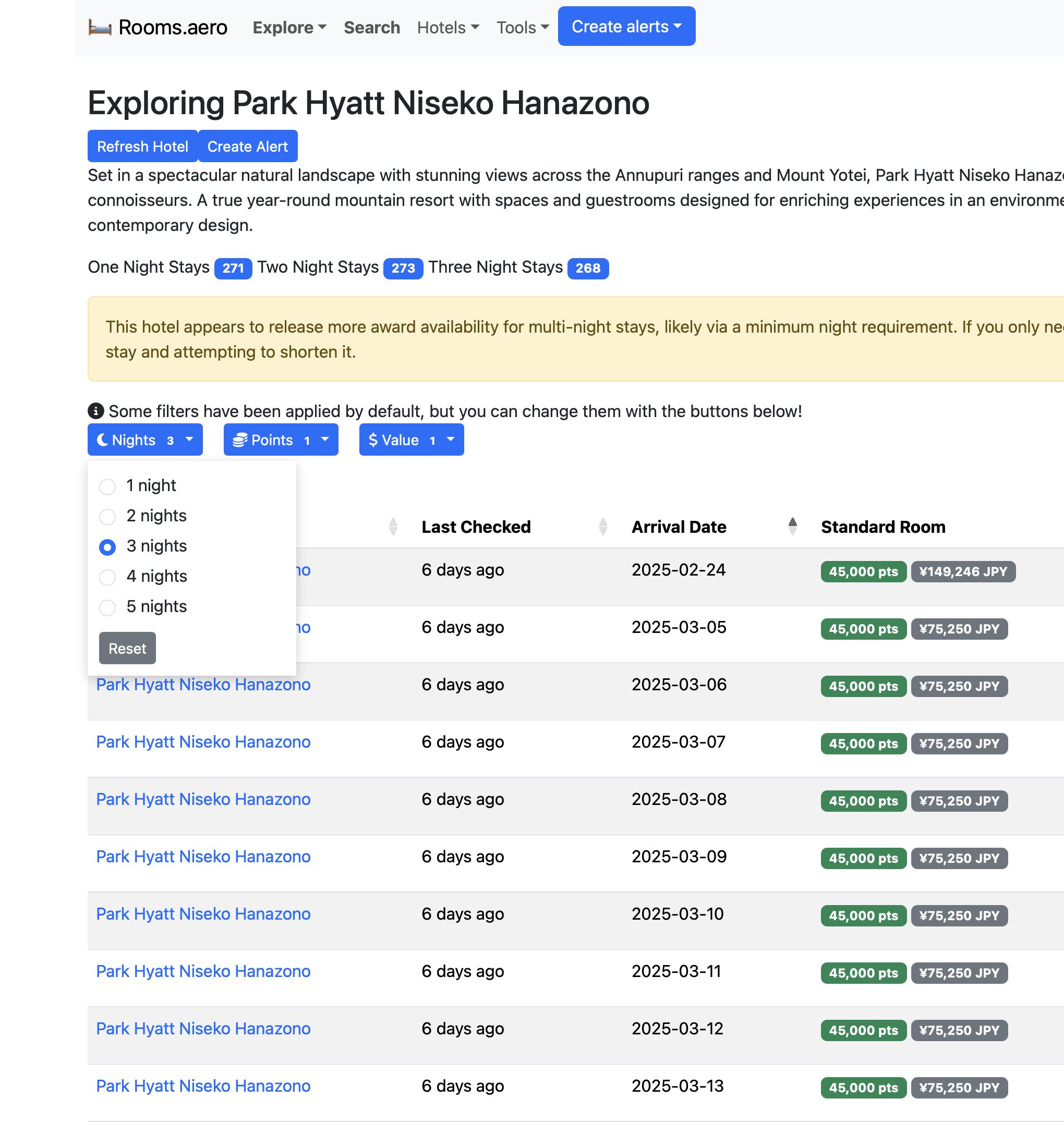Click the ¥75,250 JPY badge for 2025-03-07
The image size is (1064, 1123).
pos(959,744)
